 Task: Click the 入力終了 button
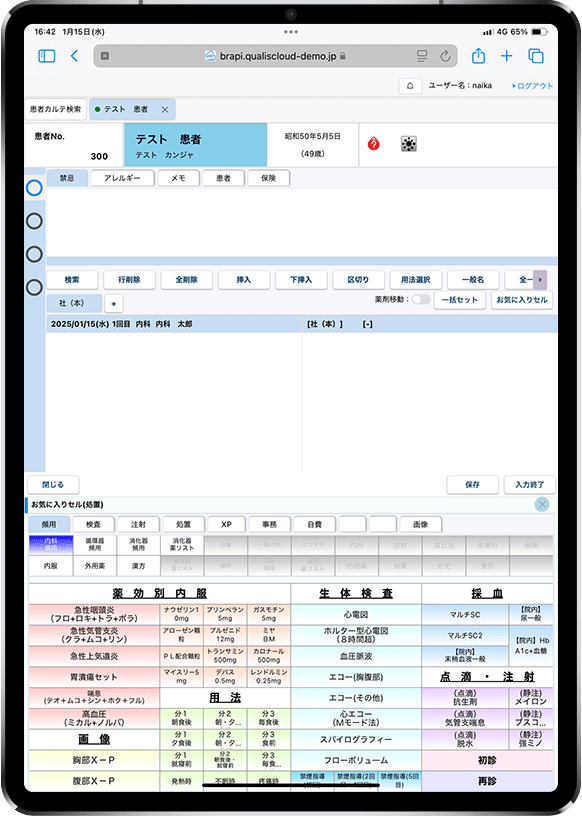tap(529, 484)
